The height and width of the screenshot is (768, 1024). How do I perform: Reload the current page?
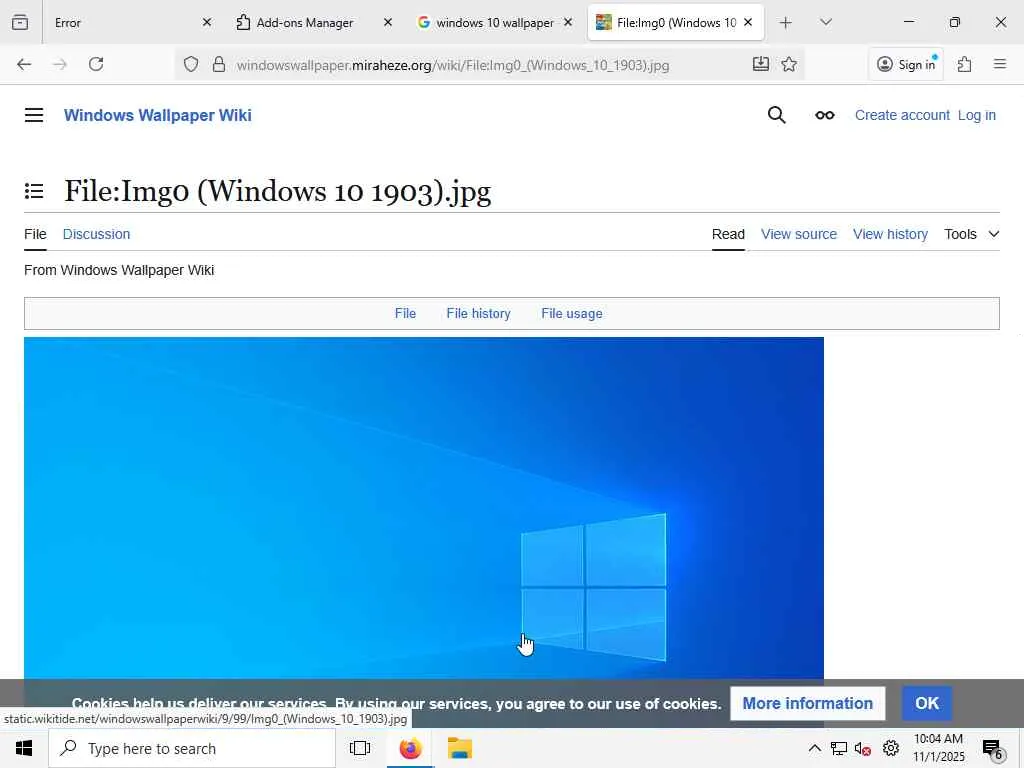click(96, 64)
